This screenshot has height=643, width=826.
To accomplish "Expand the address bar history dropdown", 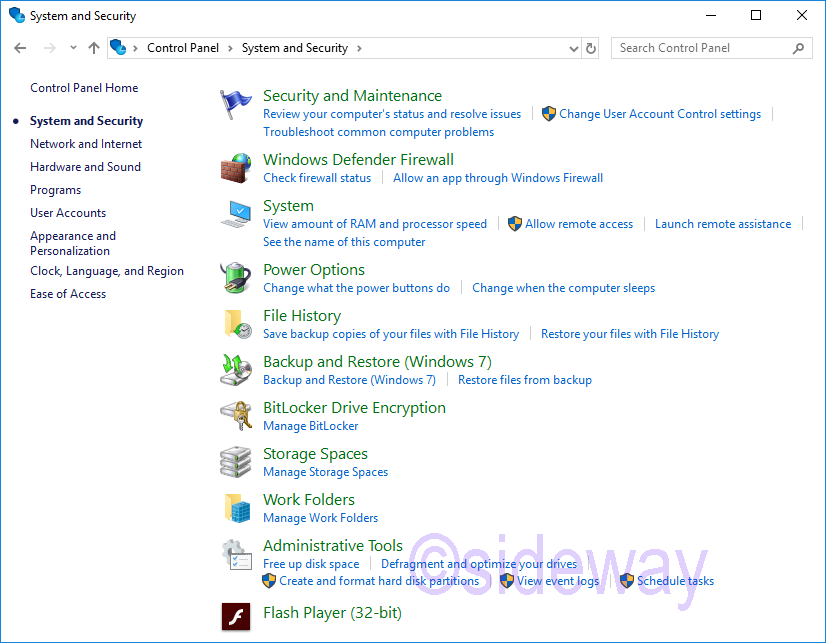I will (x=573, y=48).
